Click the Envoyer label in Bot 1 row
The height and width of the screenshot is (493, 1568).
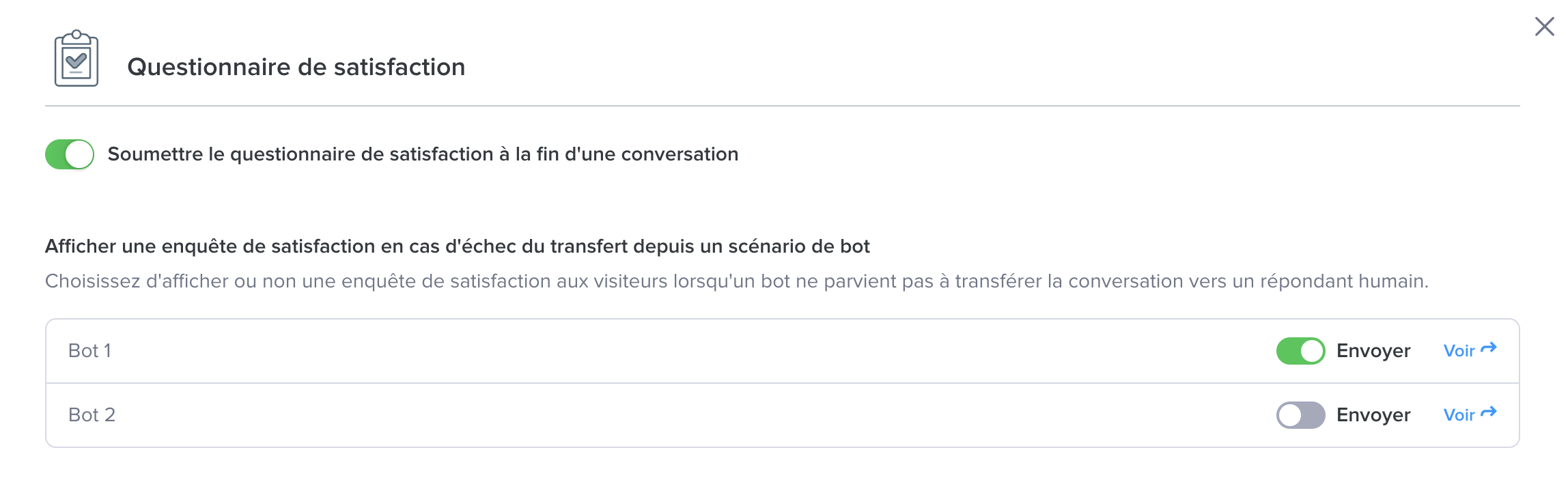coord(1373,351)
